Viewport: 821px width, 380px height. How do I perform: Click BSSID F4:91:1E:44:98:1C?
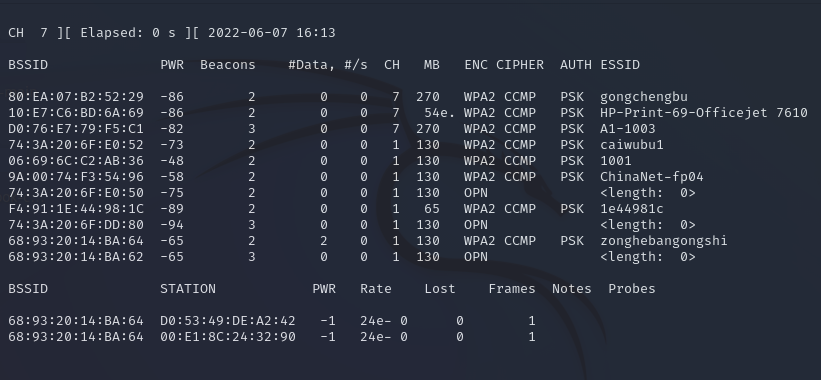tap(76, 209)
